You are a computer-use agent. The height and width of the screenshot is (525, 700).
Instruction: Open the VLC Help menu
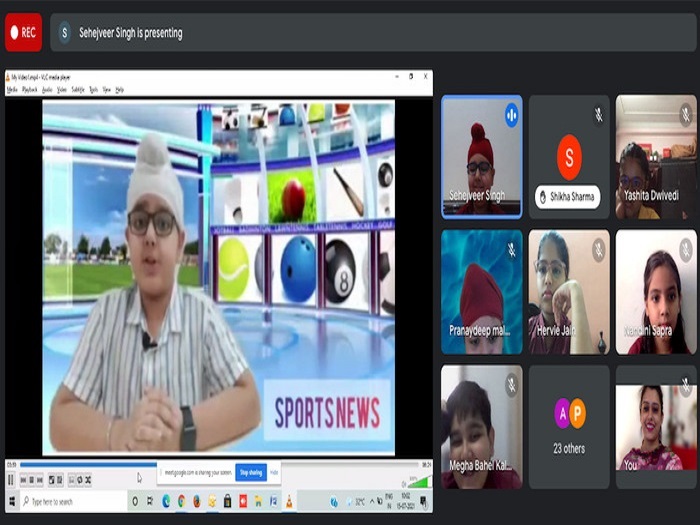119,90
